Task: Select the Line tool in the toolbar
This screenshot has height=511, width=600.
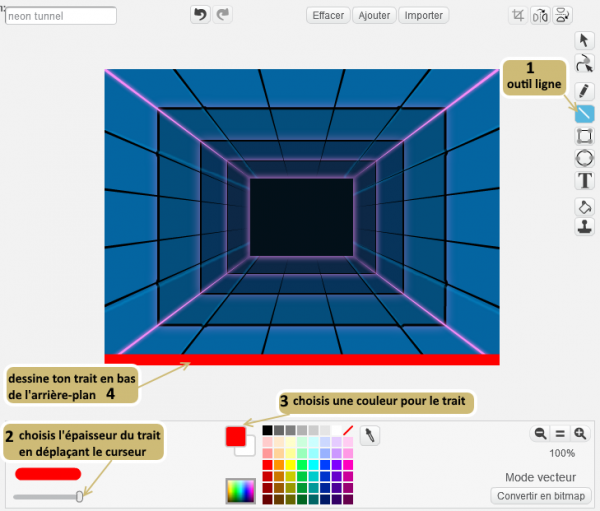Action: pyautogui.click(x=585, y=114)
